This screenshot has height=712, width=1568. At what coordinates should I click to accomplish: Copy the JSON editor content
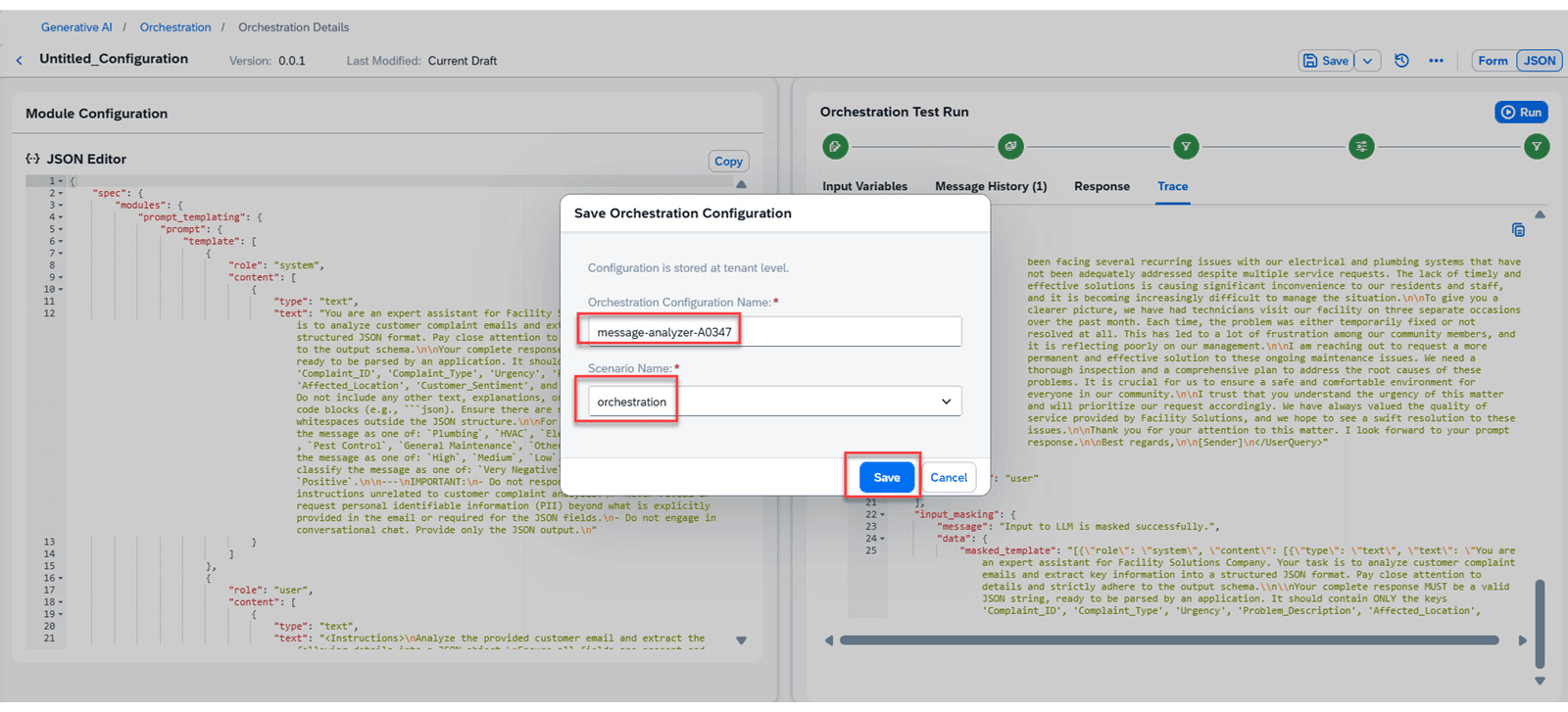(728, 162)
